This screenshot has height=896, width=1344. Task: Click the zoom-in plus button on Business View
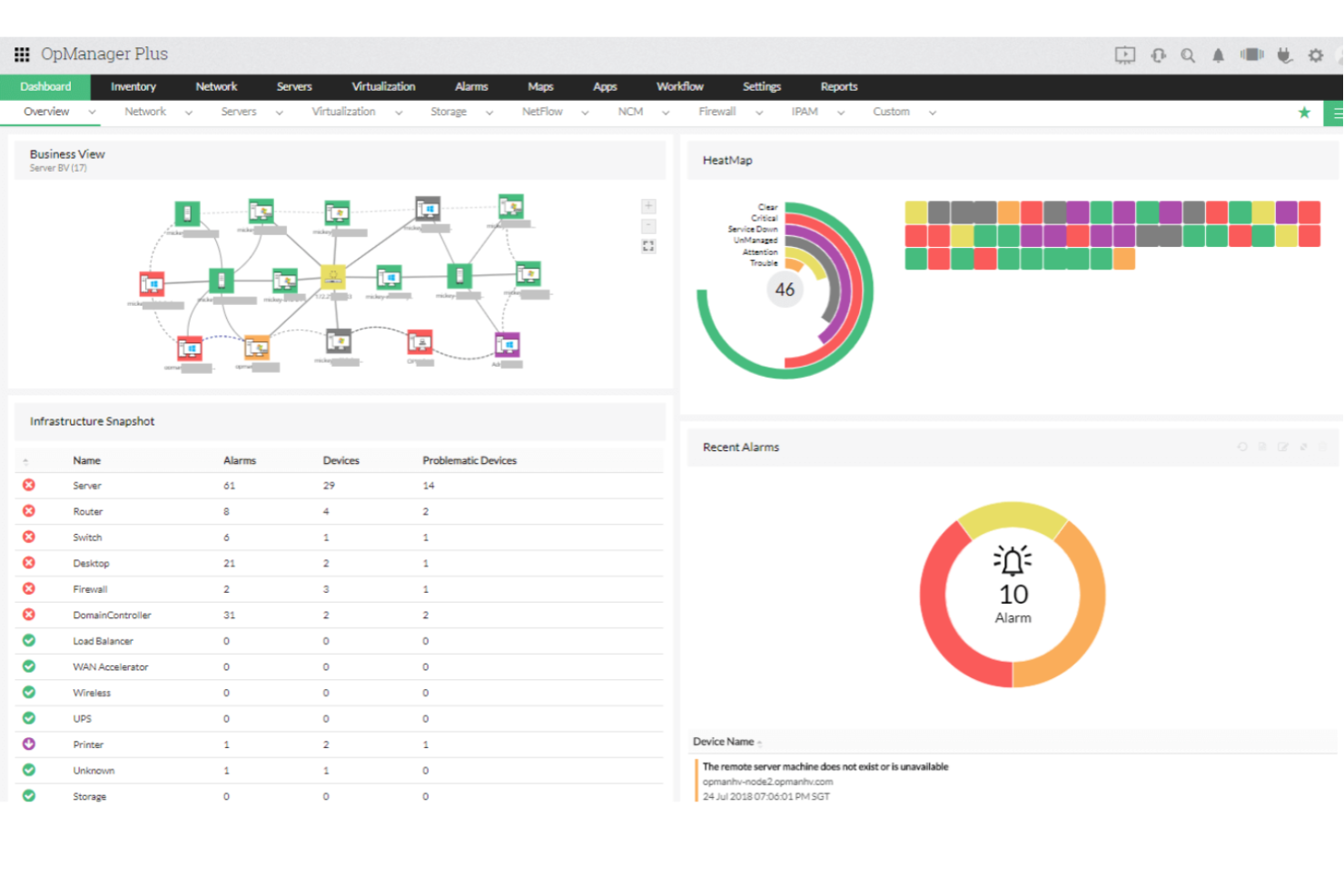pyautogui.click(x=648, y=205)
